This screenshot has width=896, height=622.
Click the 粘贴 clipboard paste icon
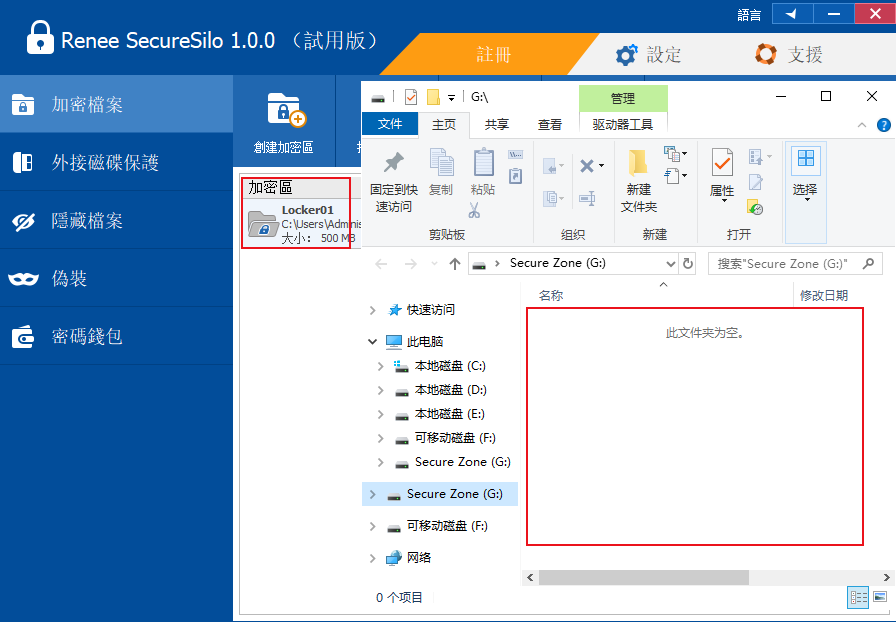(483, 162)
